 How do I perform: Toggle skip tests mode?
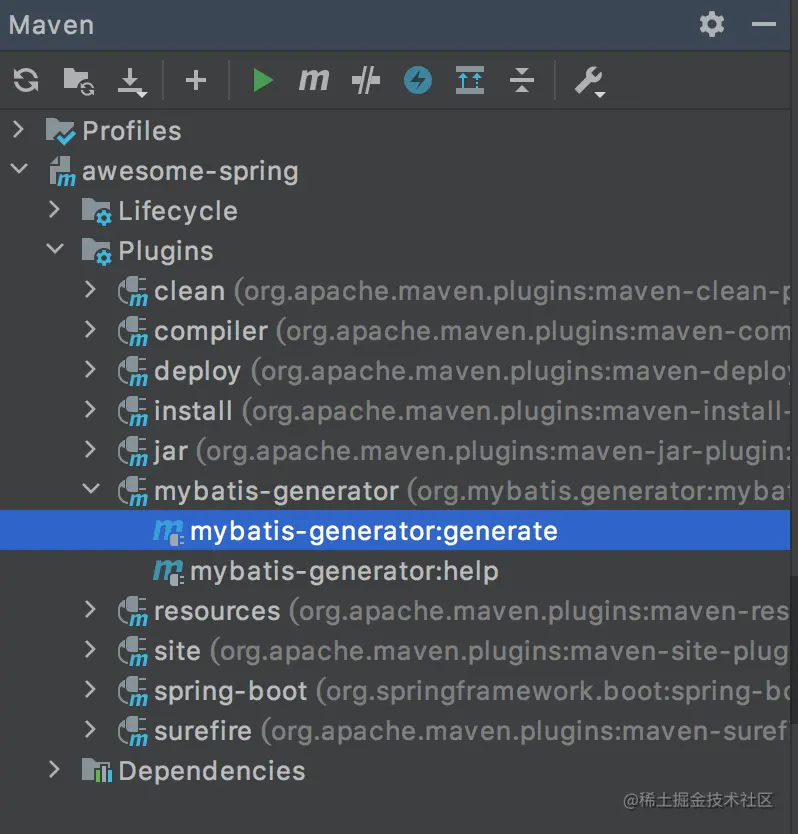click(x=366, y=81)
